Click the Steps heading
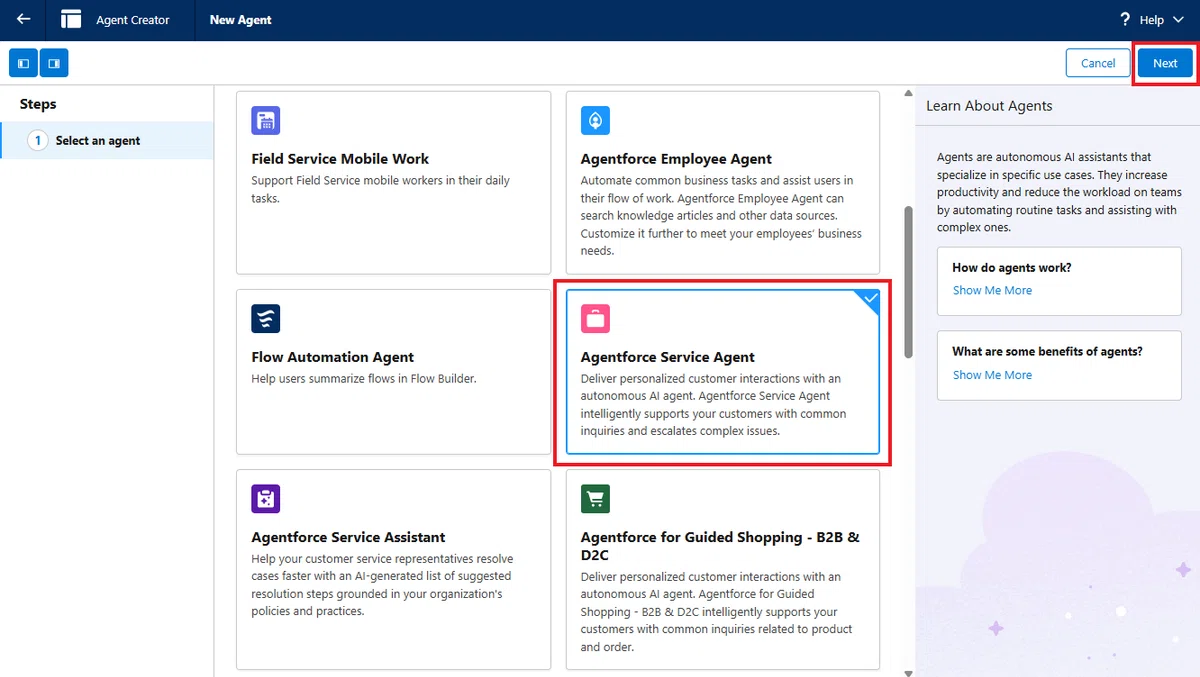Image resolution: width=1200 pixels, height=677 pixels. coord(38,104)
